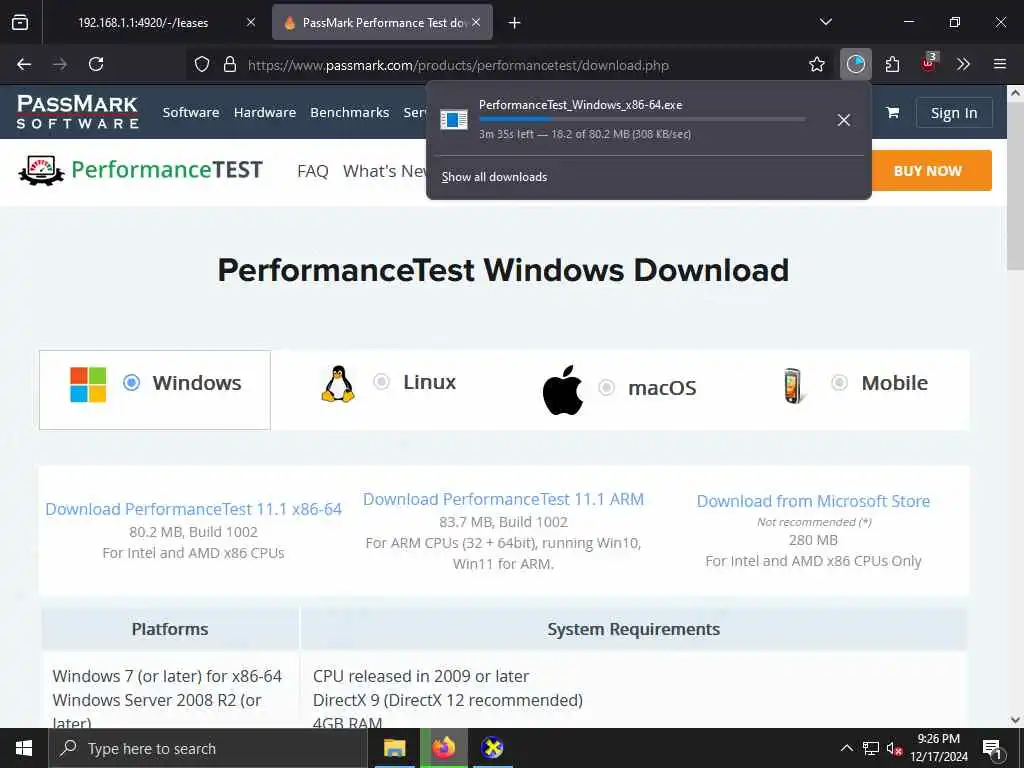Viewport: 1024px width, 768px height.
Task: Click the scrollbar up arrow
Action: (1015, 93)
